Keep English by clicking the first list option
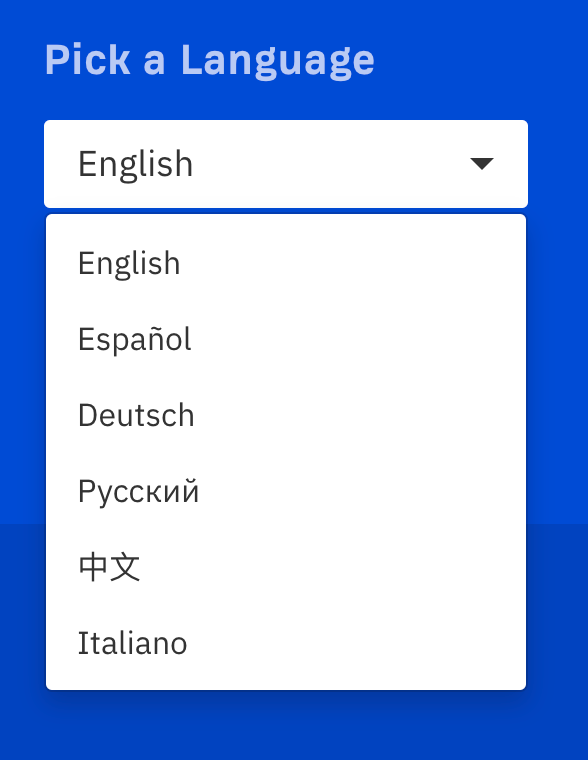This screenshot has height=760, width=588. [286, 263]
